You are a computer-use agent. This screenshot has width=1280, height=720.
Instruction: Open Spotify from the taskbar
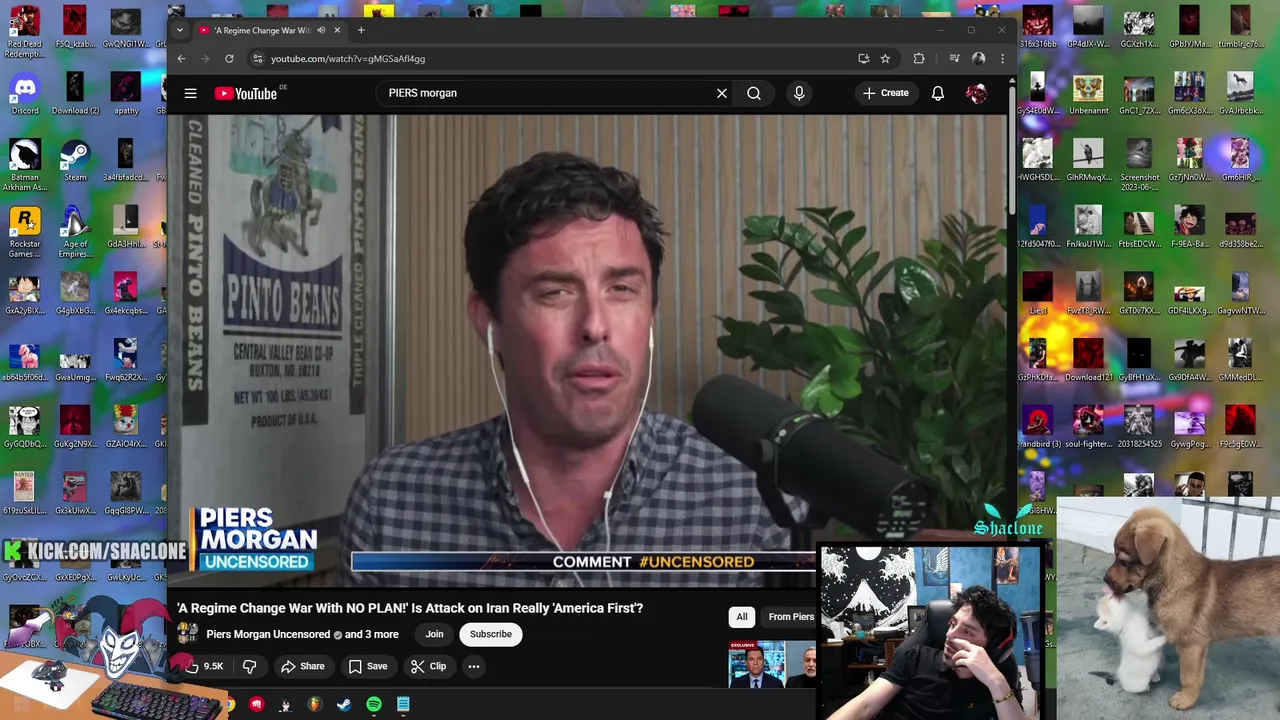click(374, 705)
